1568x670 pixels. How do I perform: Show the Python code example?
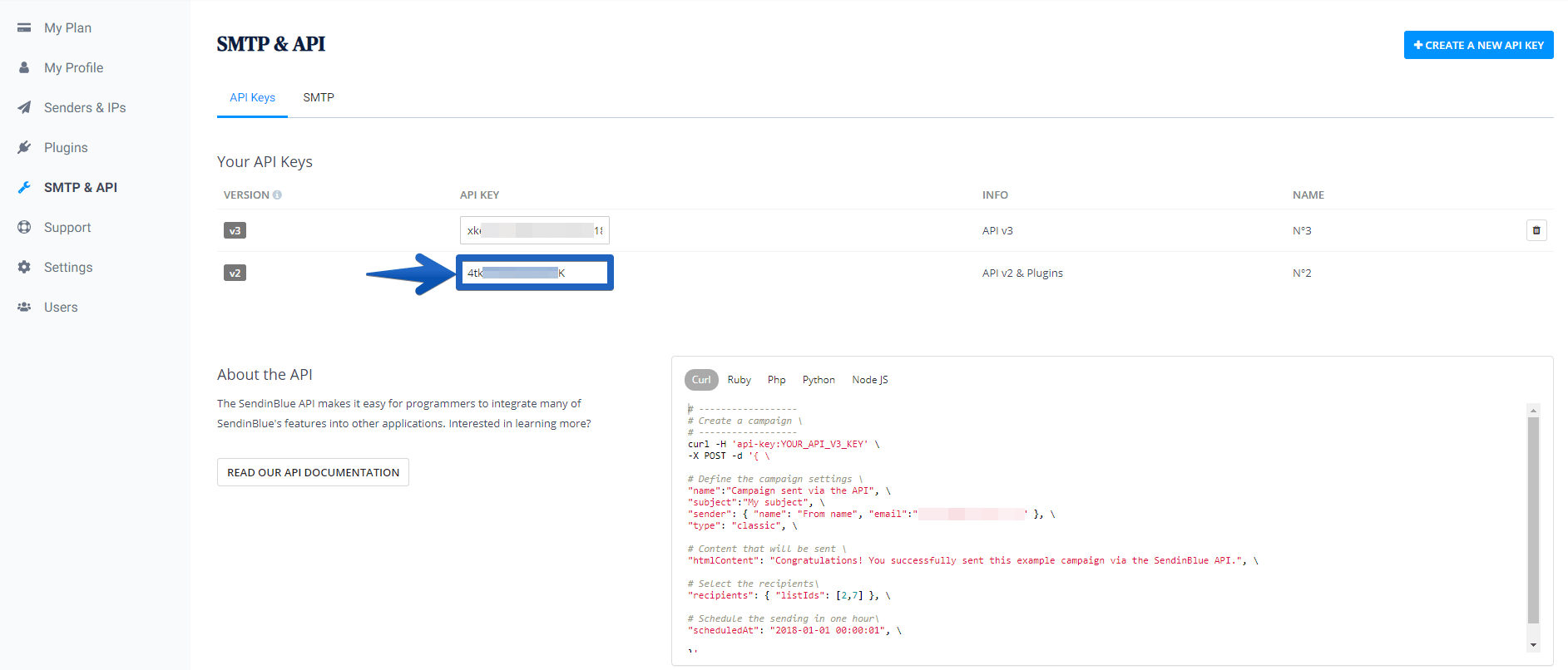pos(819,380)
